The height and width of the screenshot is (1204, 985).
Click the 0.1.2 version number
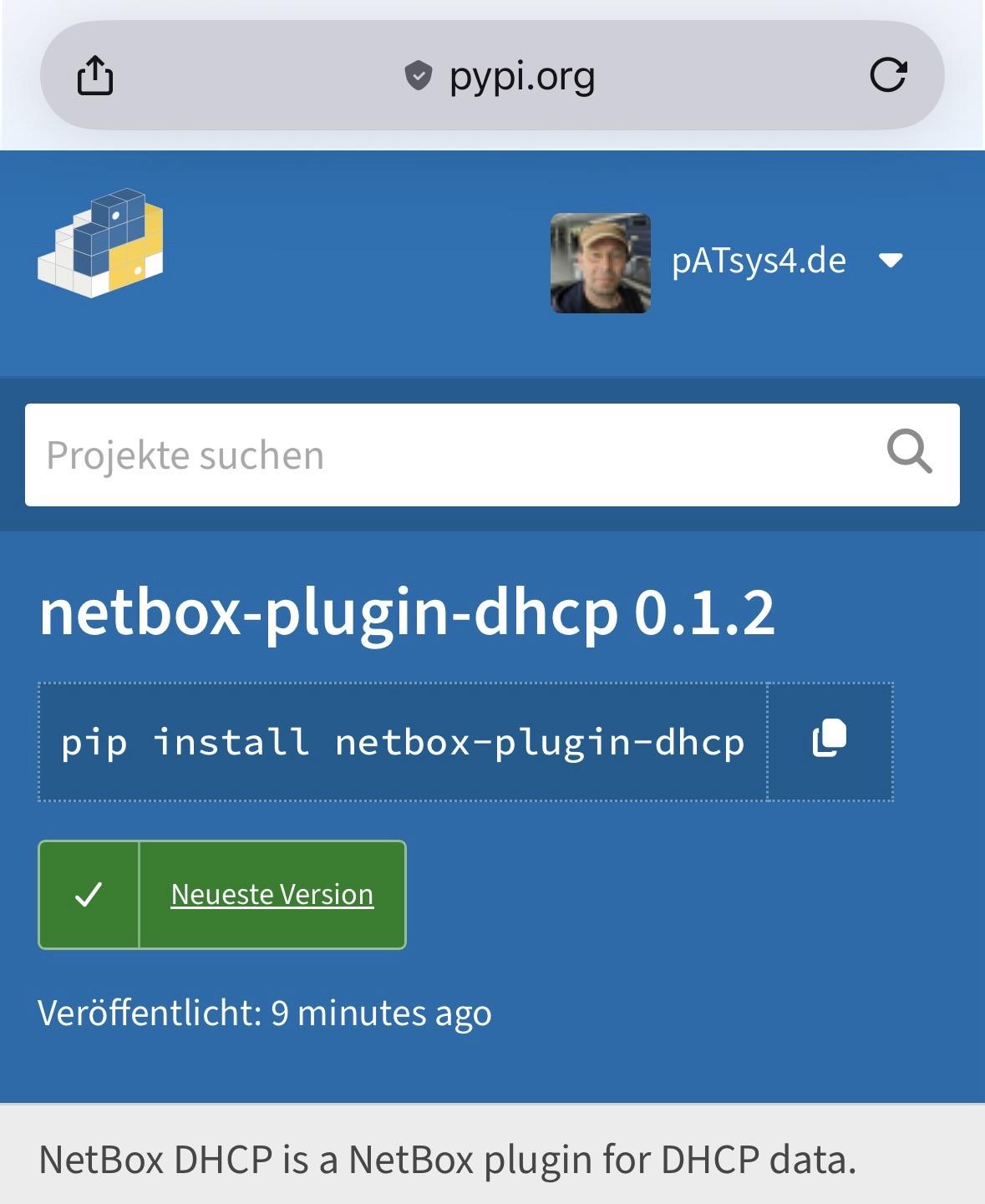point(703,613)
